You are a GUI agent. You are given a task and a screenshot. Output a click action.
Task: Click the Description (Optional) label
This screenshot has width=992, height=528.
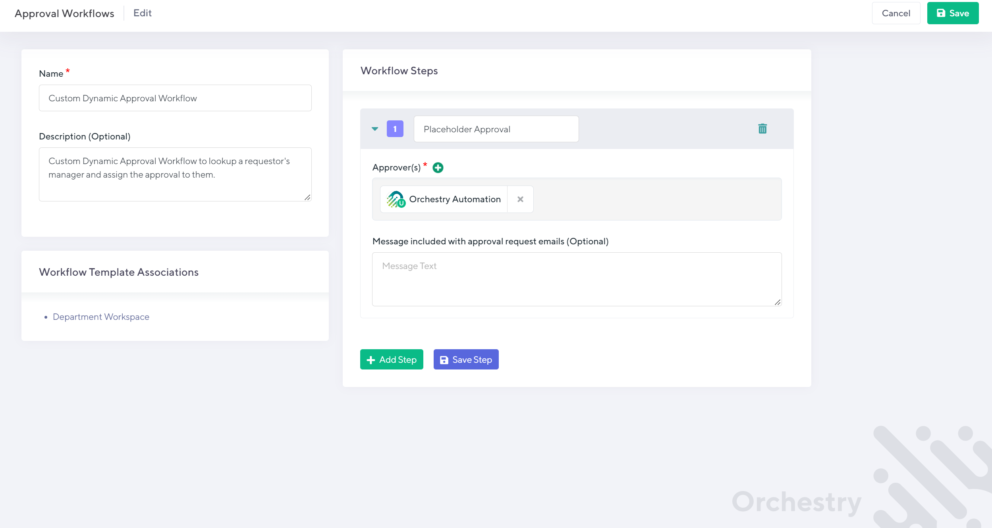coord(85,137)
